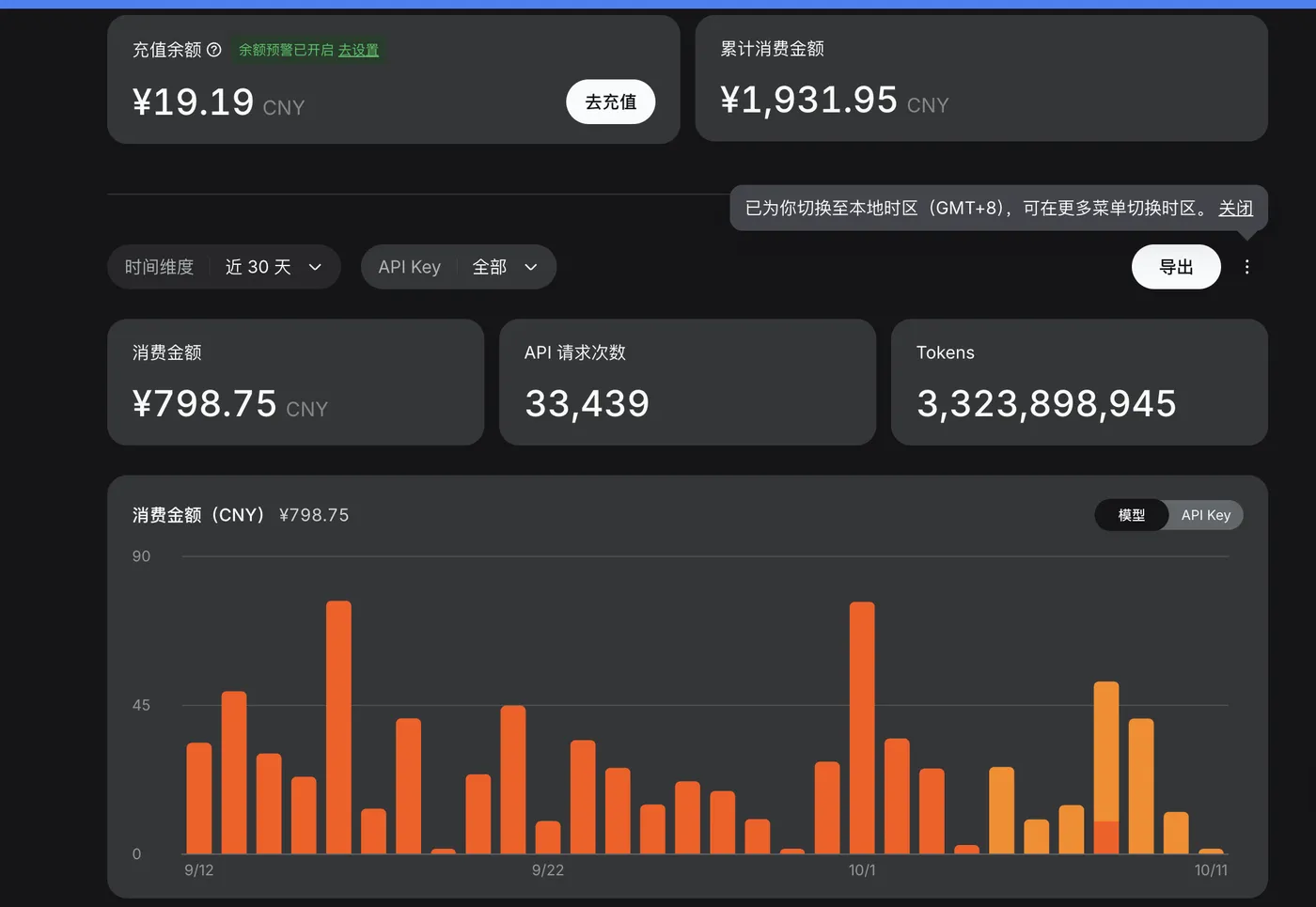Select the ¥1,931.95 cumulative spend value
Image resolution: width=1316 pixels, height=907 pixels.
(809, 100)
